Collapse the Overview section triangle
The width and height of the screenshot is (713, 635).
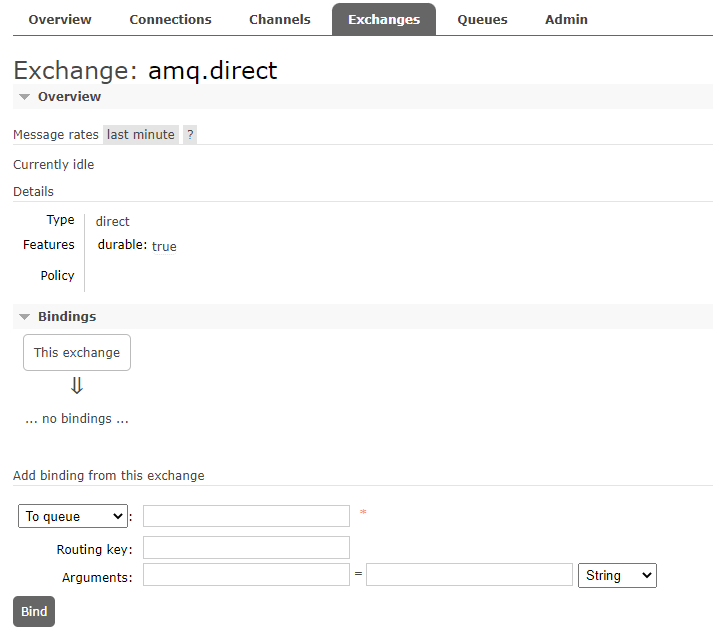click(x=25, y=96)
